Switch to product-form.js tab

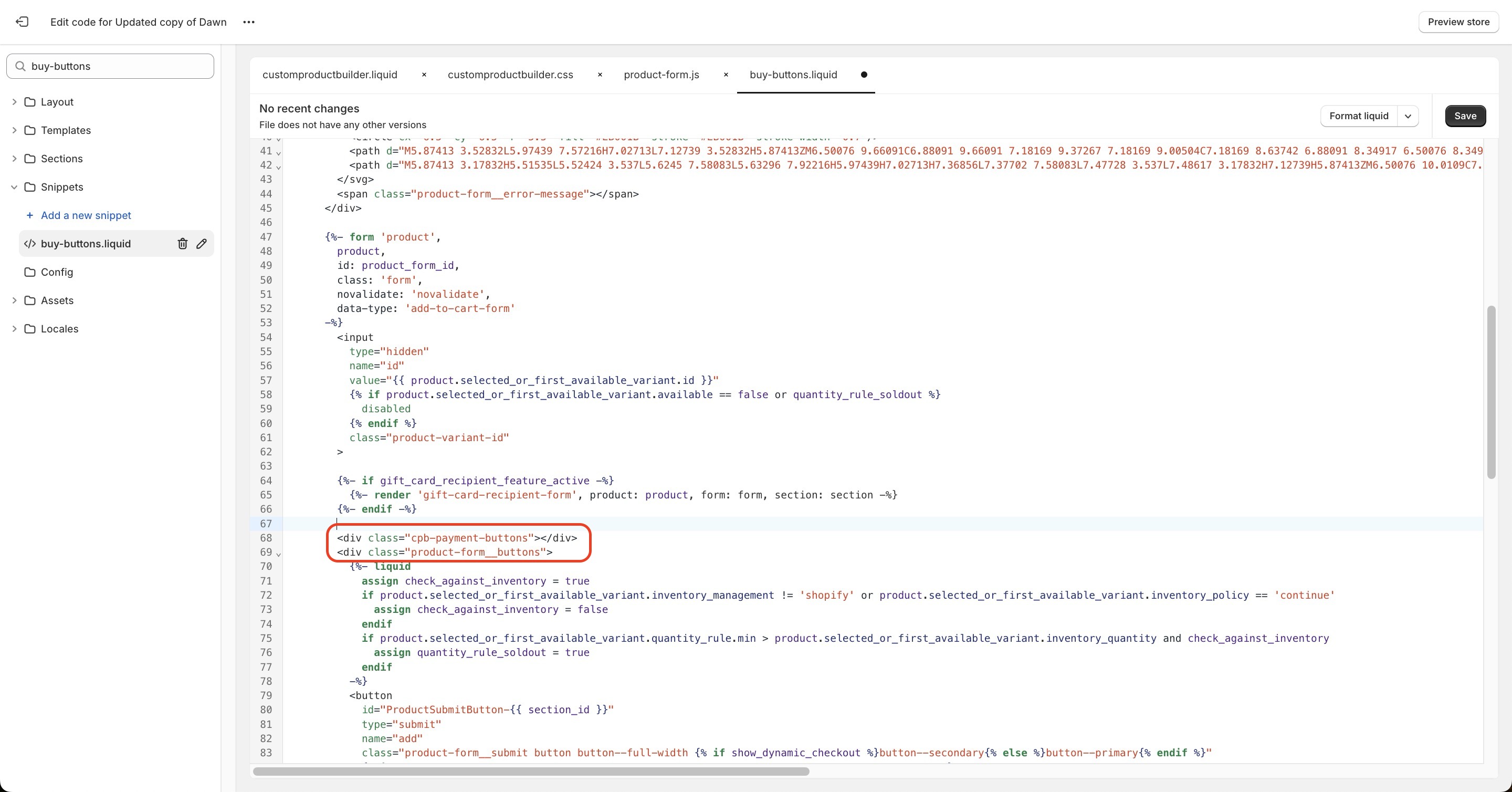[x=661, y=75]
